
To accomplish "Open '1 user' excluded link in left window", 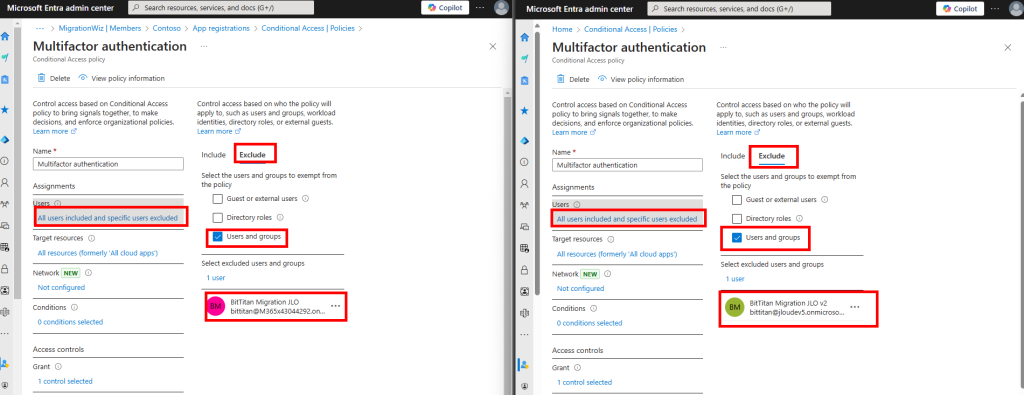I will [216, 277].
